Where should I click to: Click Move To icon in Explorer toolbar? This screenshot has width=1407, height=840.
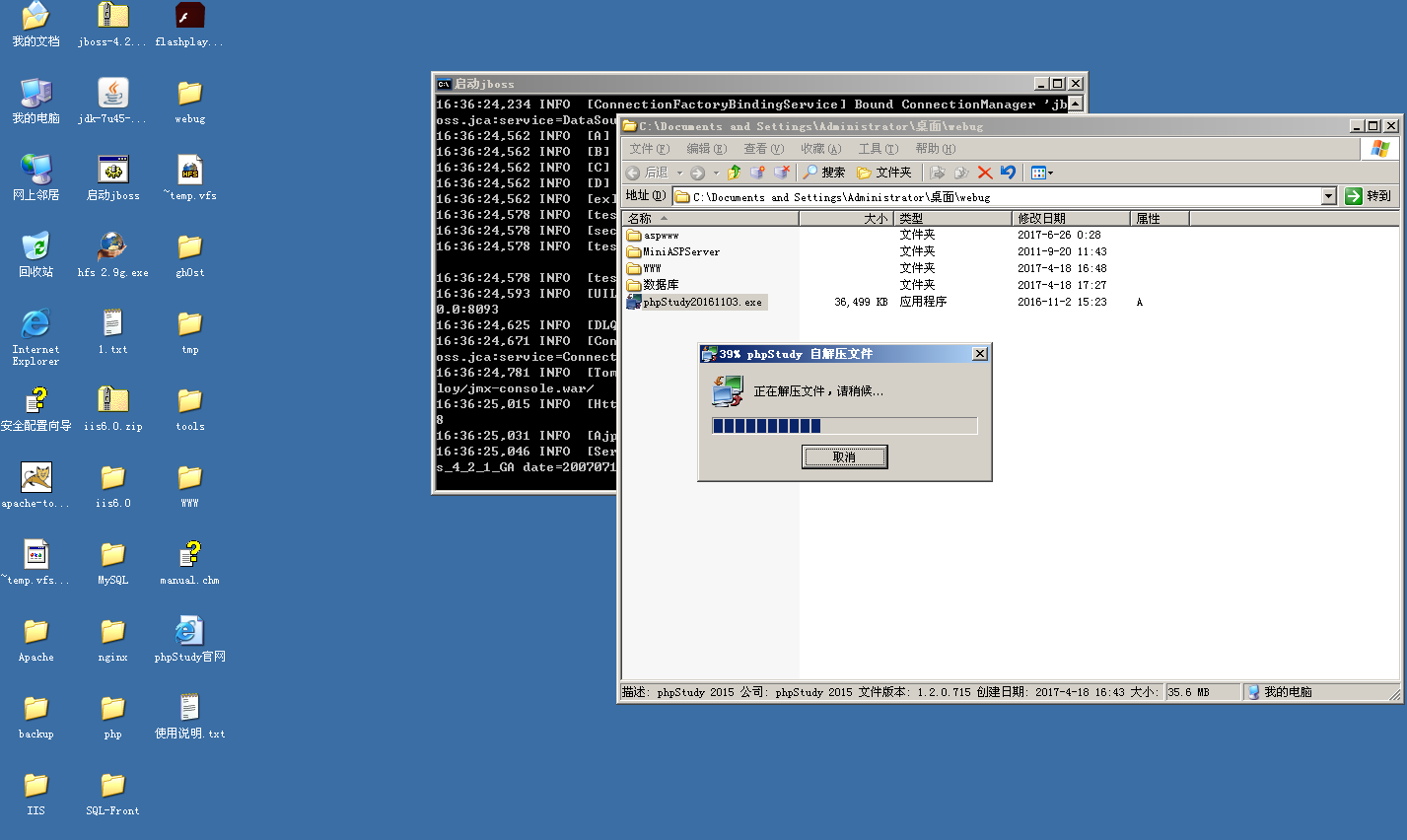tap(938, 173)
